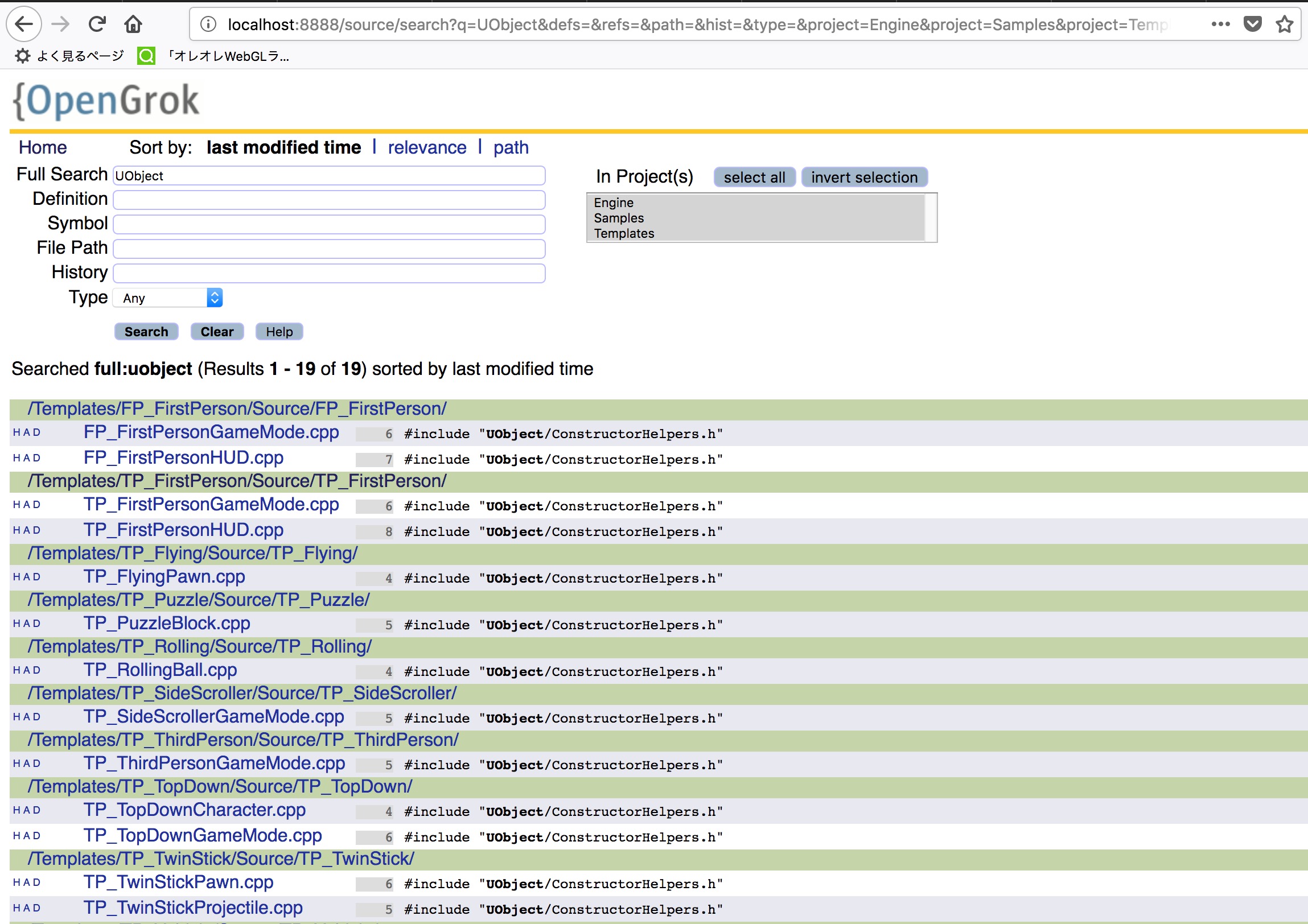Click select all projects button

click(x=754, y=177)
